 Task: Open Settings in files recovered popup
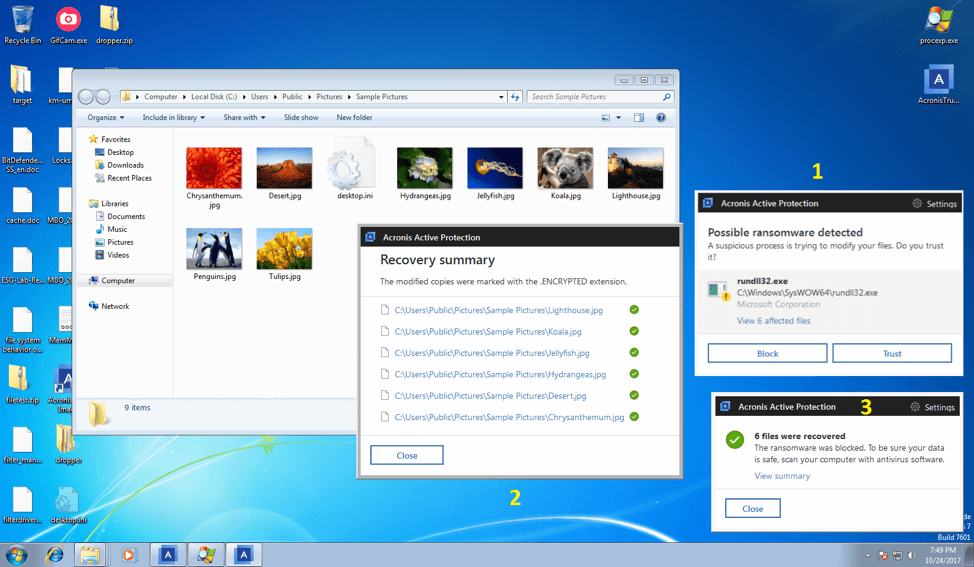tap(932, 407)
